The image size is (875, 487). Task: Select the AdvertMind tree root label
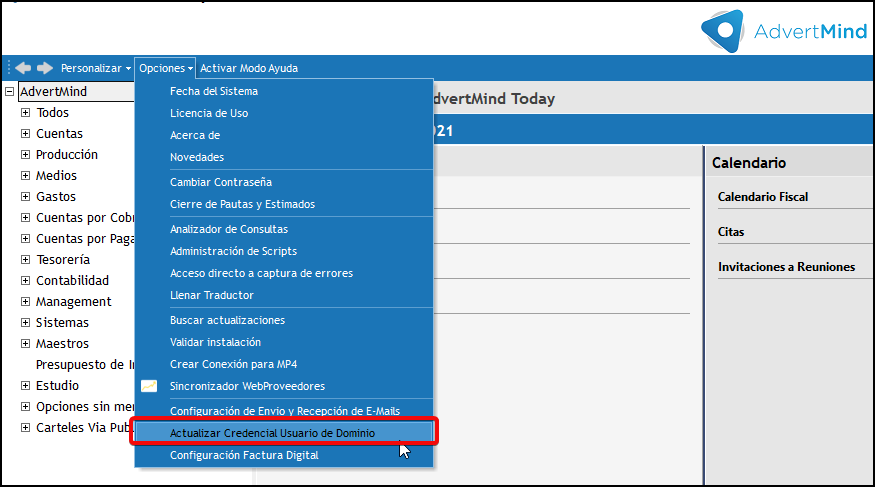[x=54, y=91]
